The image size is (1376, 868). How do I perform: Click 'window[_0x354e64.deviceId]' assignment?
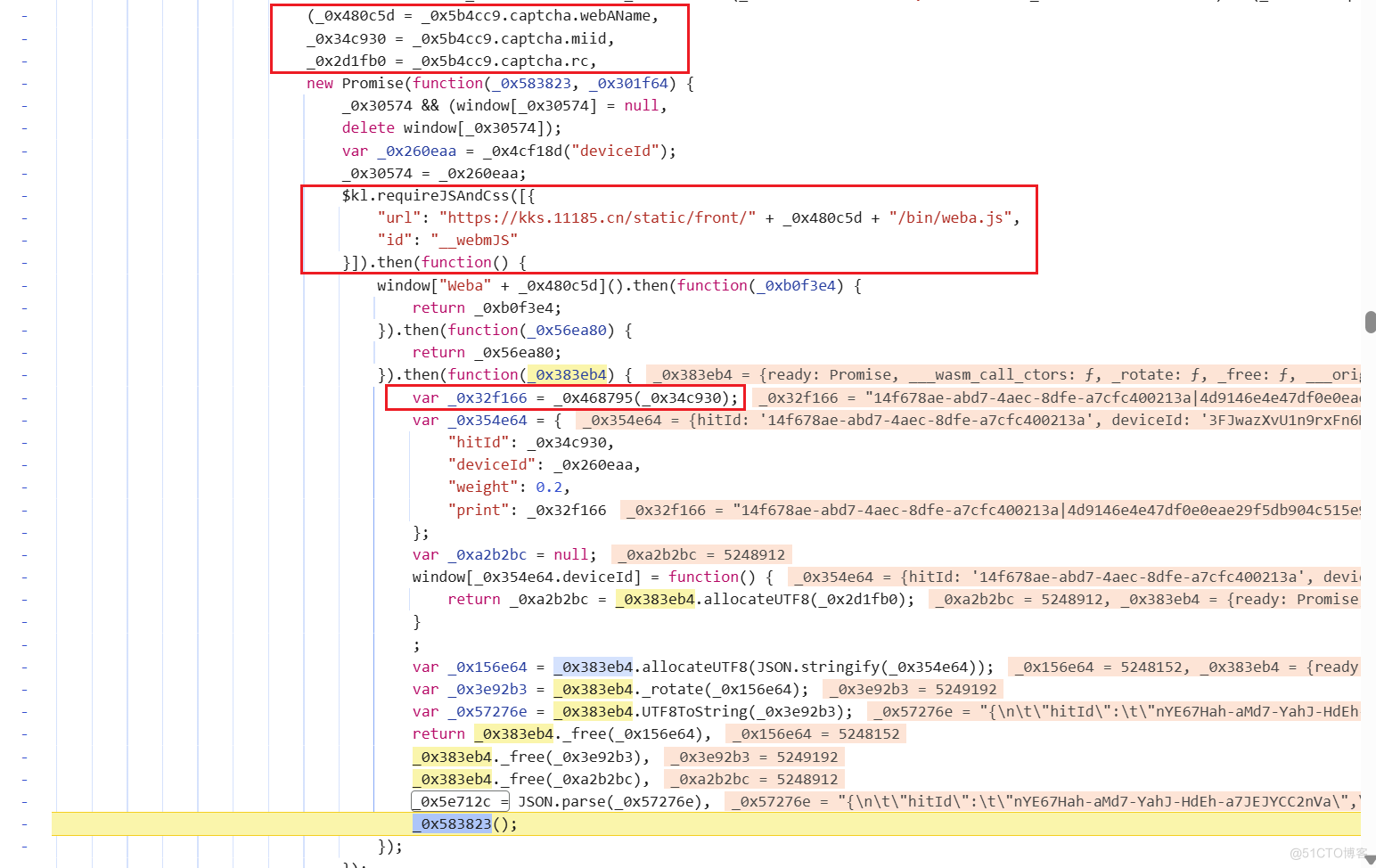pos(527,577)
